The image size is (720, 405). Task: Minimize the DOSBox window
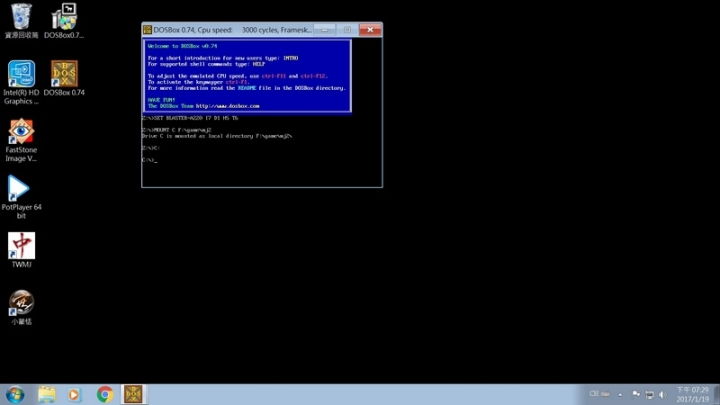pos(325,30)
